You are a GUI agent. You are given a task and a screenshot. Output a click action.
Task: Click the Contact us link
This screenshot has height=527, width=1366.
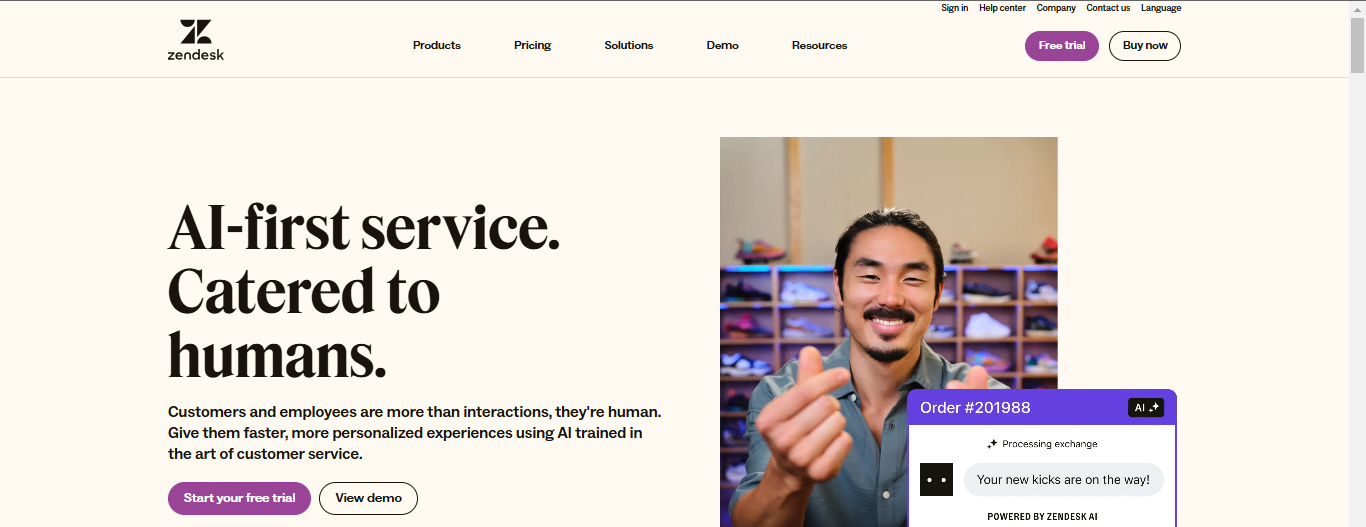pos(1108,8)
